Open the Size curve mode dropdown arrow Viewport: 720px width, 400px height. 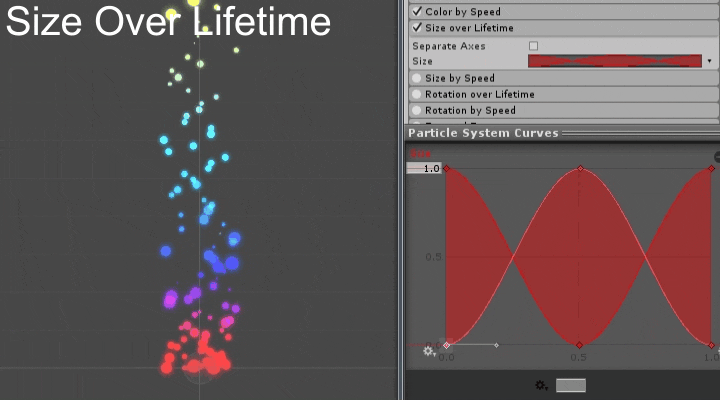tap(709, 61)
